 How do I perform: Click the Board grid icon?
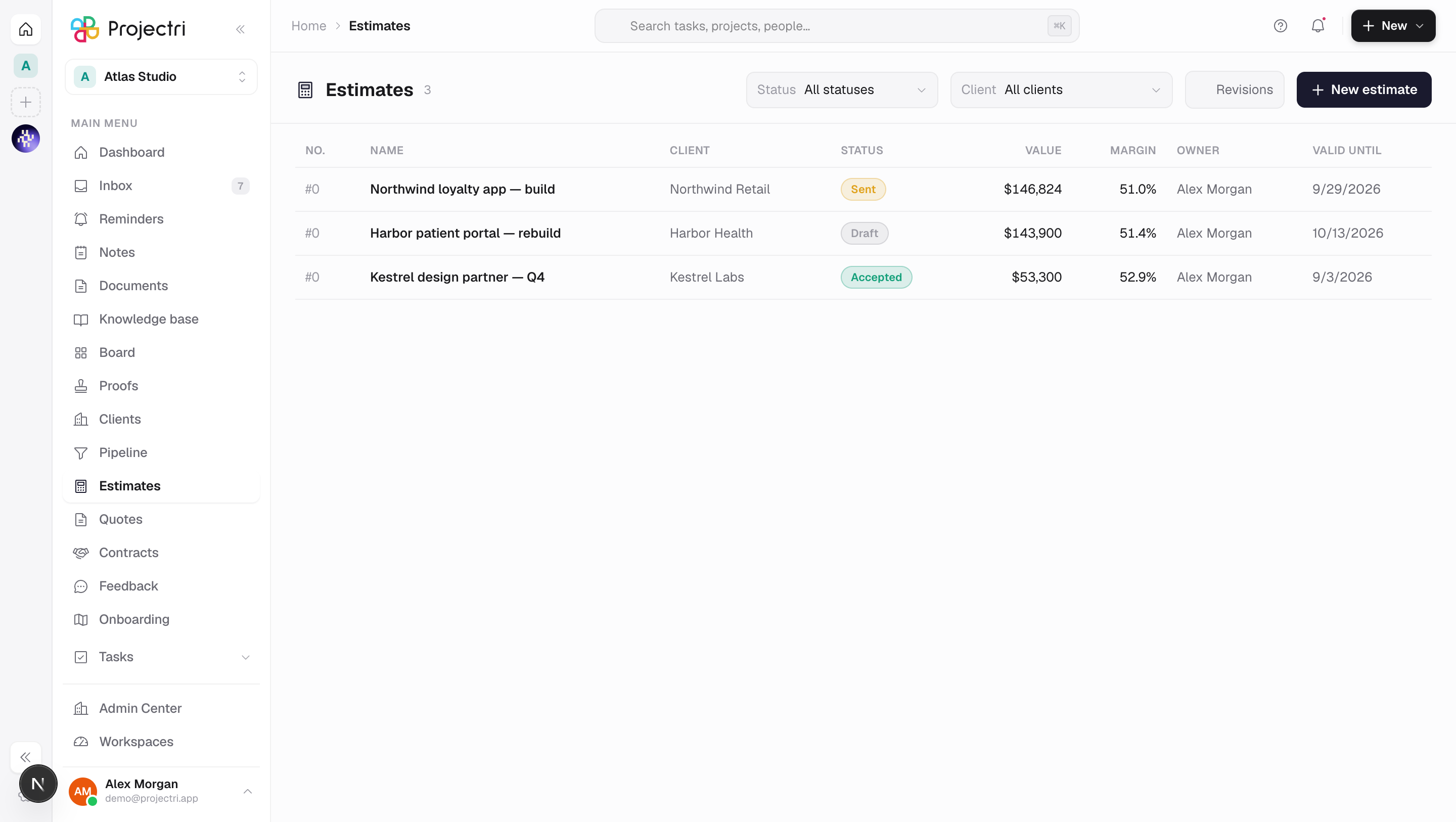[81, 353]
